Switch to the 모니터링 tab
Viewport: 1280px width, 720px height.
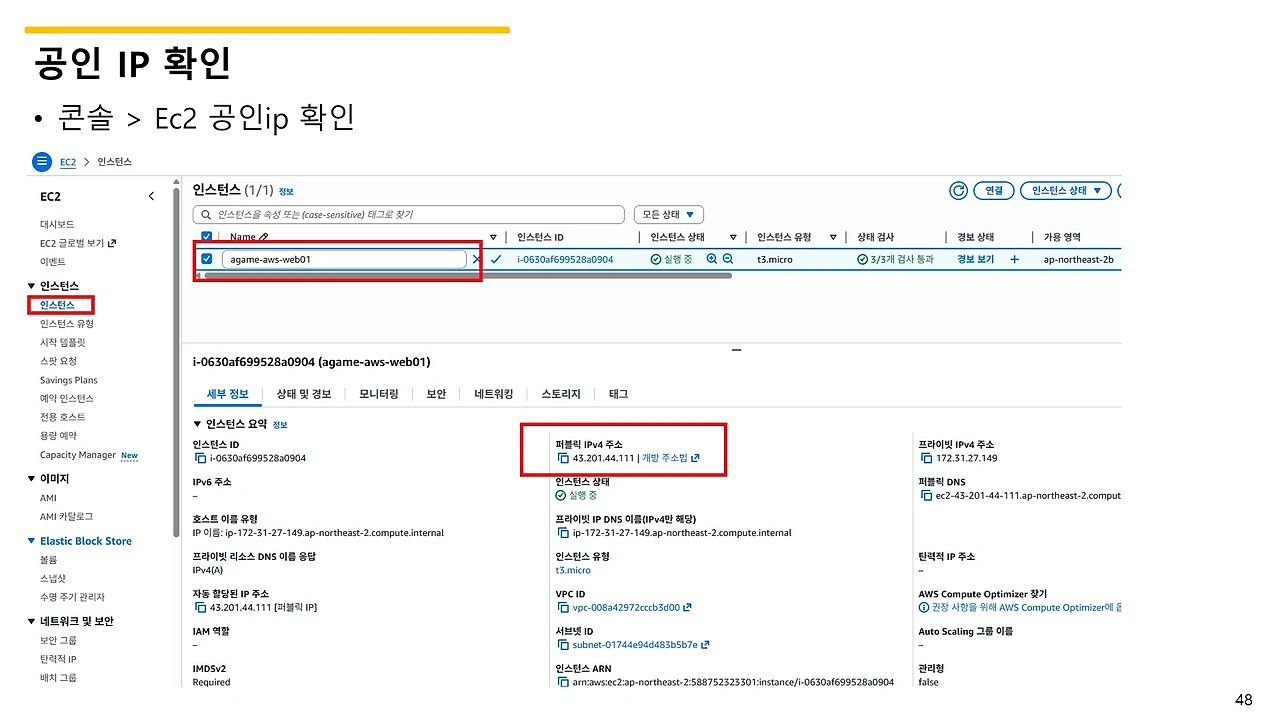[x=379, y=394]
